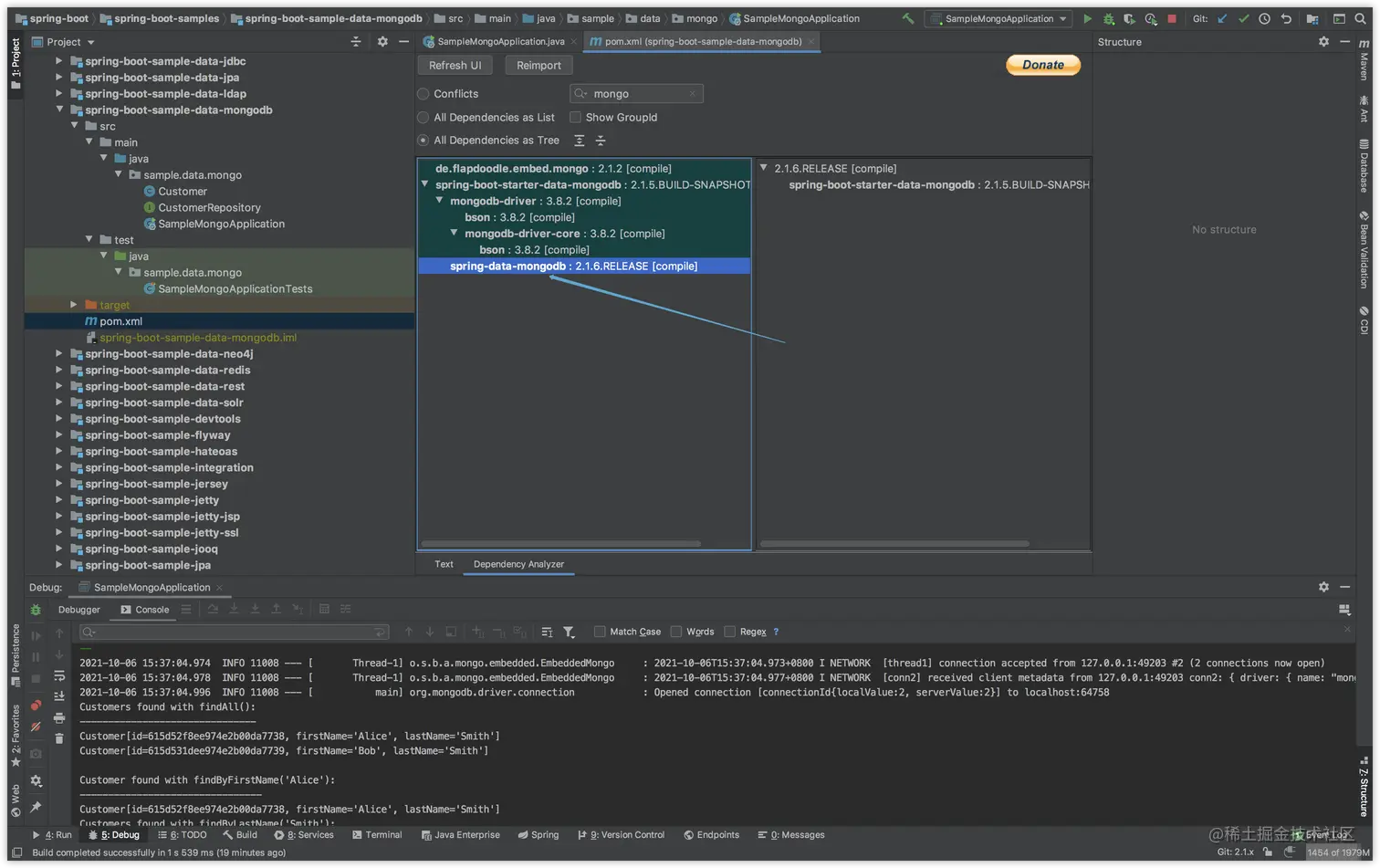
Task: Open the Terminal tool window tab
Action: click(x=377, y=835)
